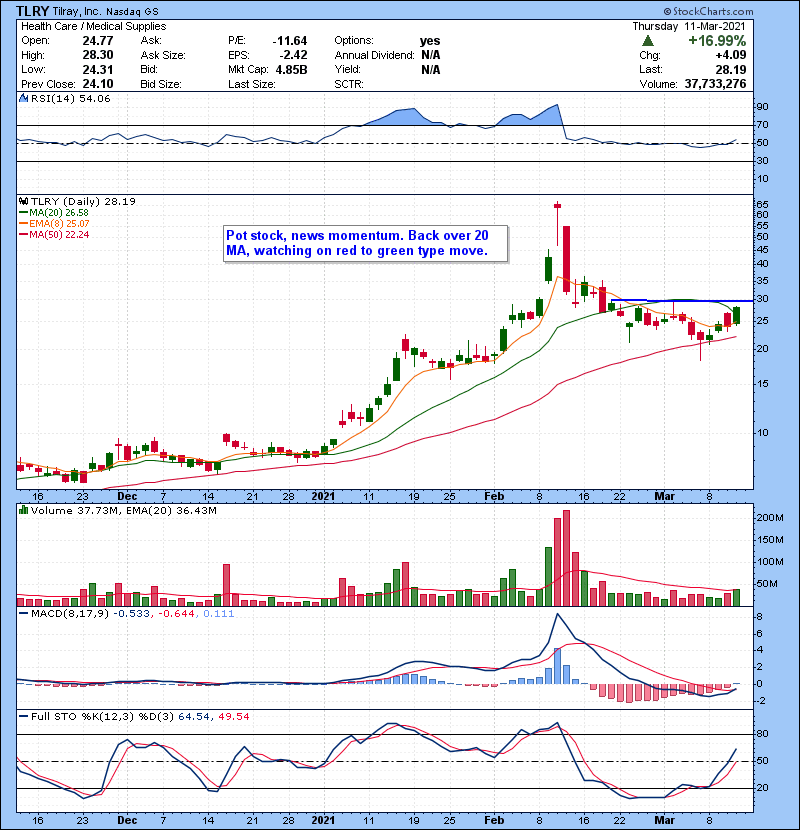Click the 2021 label on the price chart date axis
800x830 pixels.
(x=323, y=496)
